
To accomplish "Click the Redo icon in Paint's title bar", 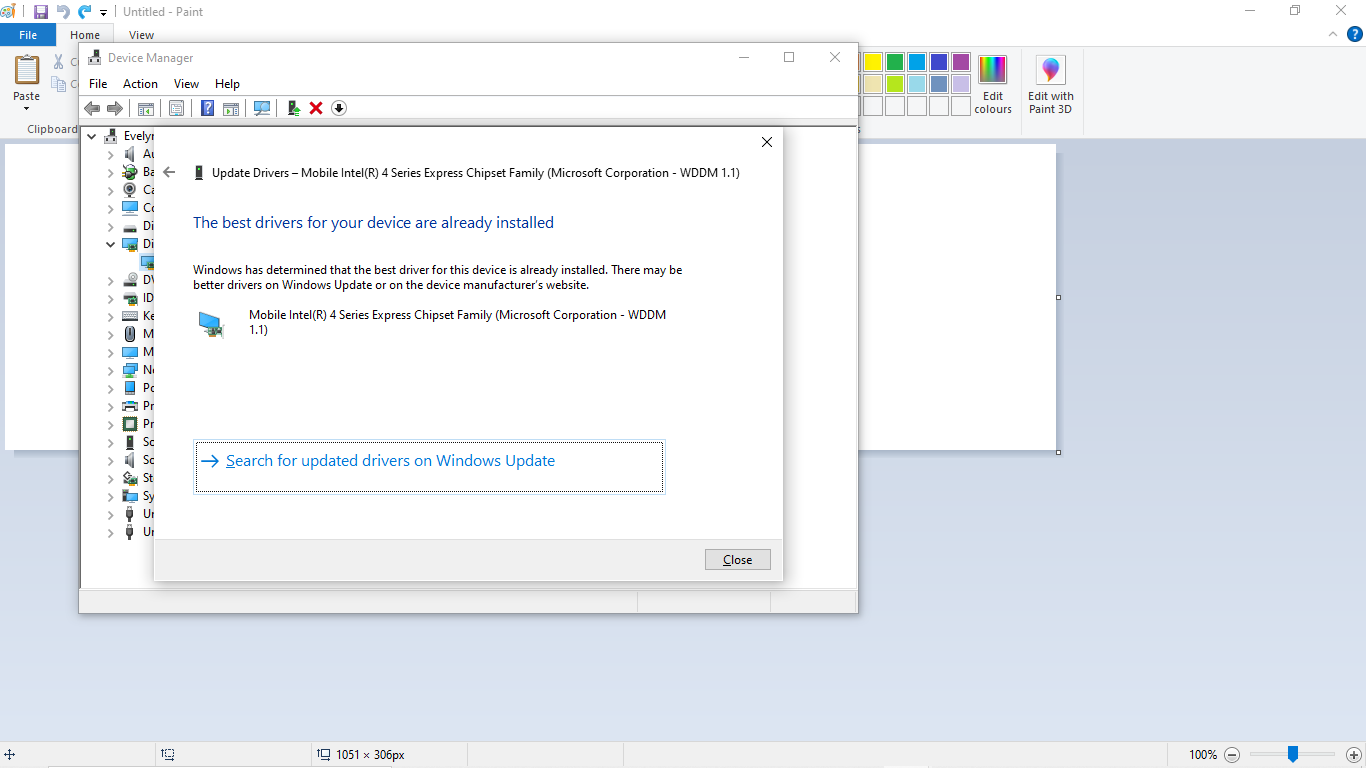I will 85,12.
